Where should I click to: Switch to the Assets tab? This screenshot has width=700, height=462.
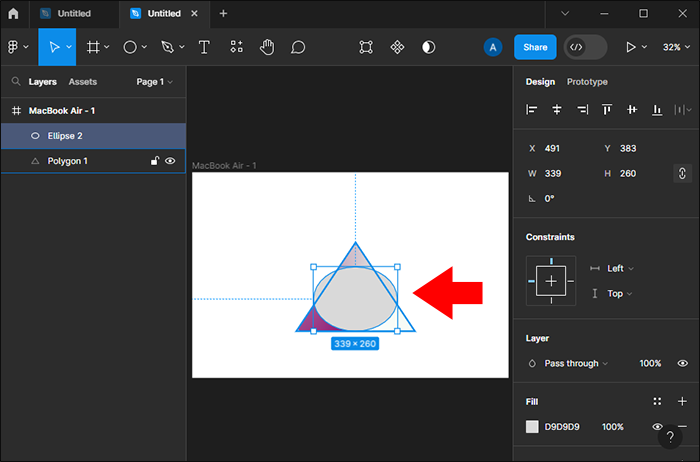point(82,82)
